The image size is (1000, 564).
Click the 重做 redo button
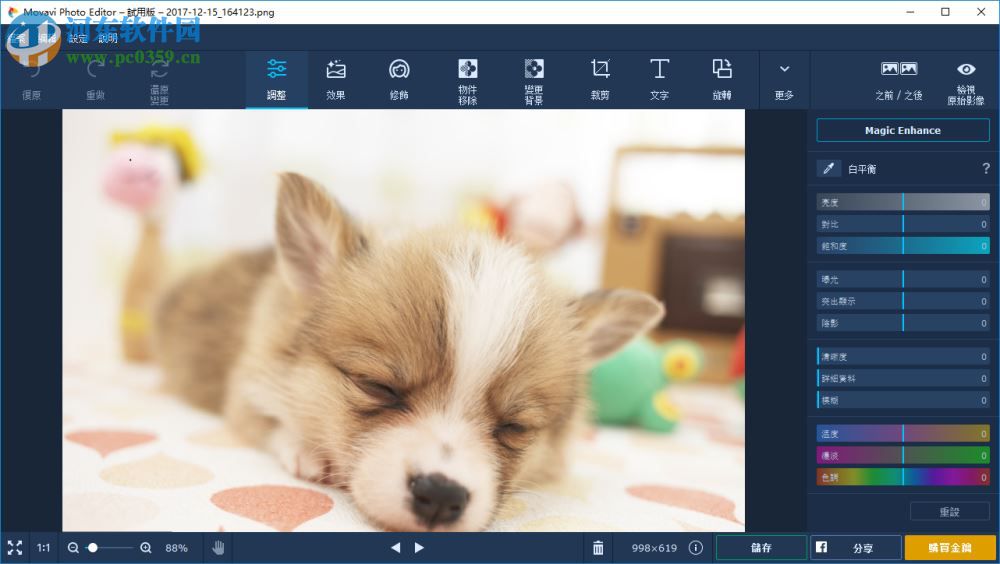96,79
